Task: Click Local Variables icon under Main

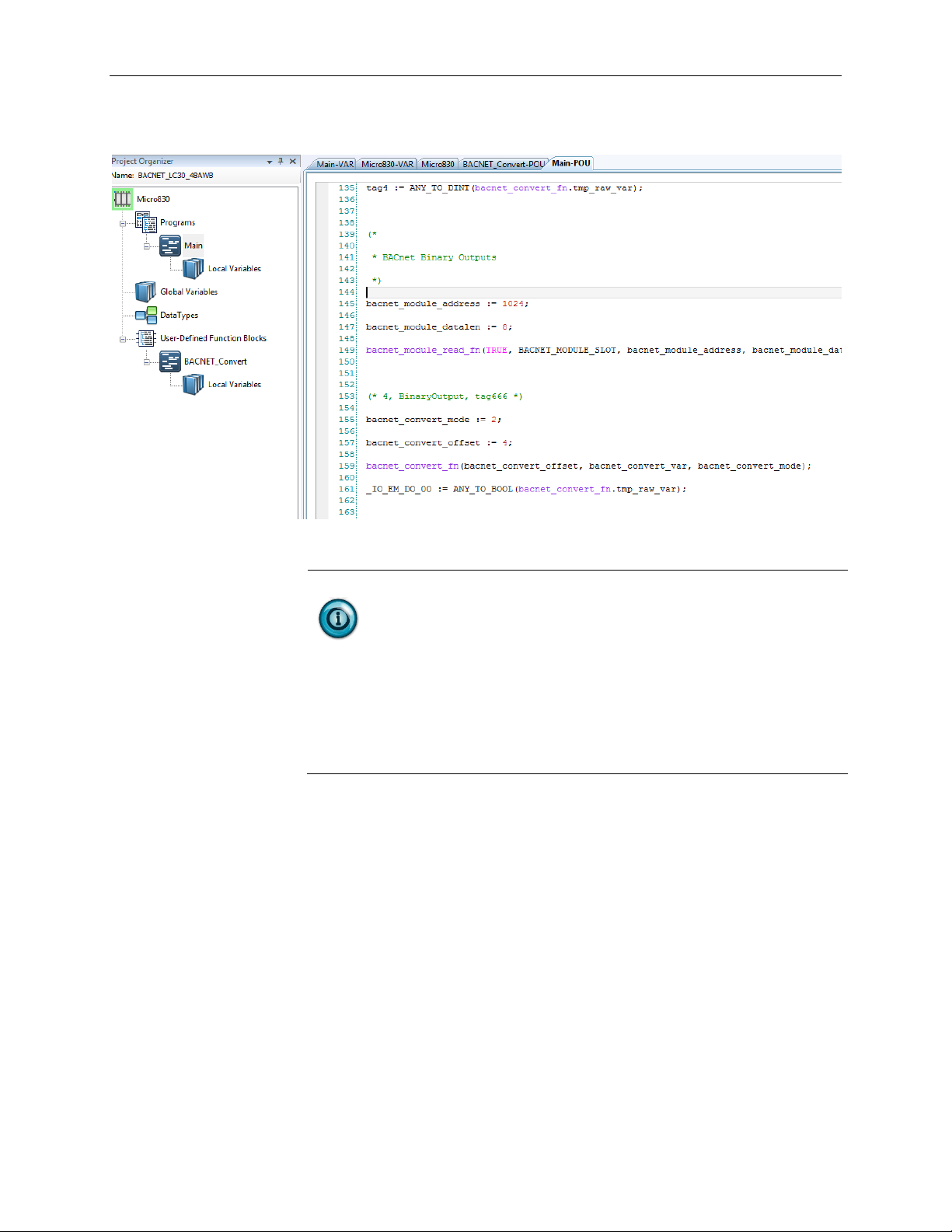Action: (x=194, y=269)
